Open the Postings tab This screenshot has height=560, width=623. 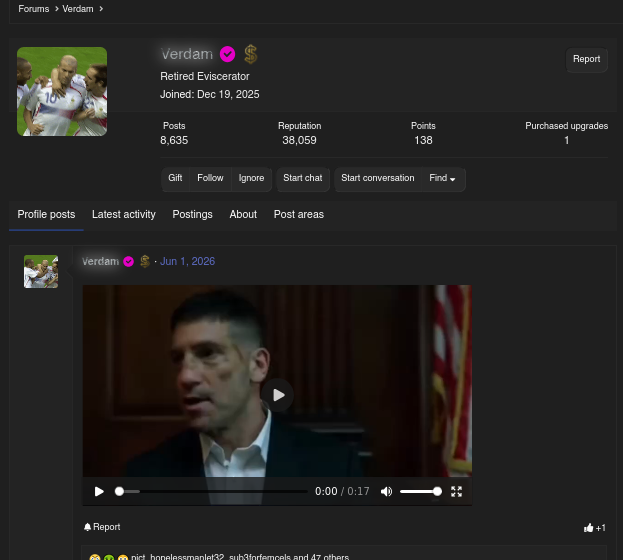tap(192, 215)
